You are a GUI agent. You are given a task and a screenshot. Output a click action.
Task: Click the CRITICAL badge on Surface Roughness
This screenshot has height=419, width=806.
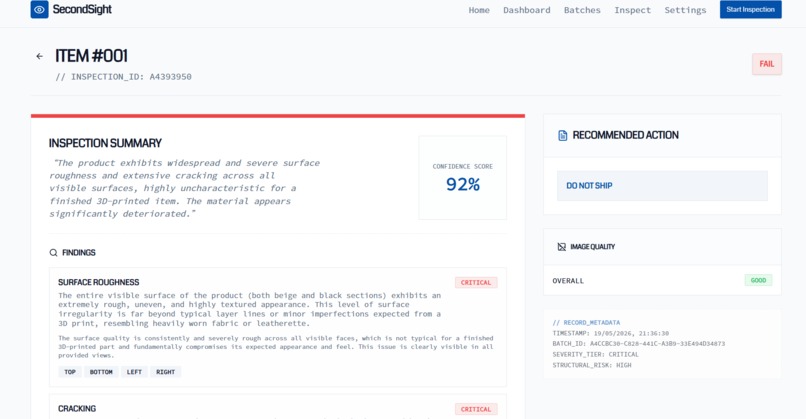(476, 282)
